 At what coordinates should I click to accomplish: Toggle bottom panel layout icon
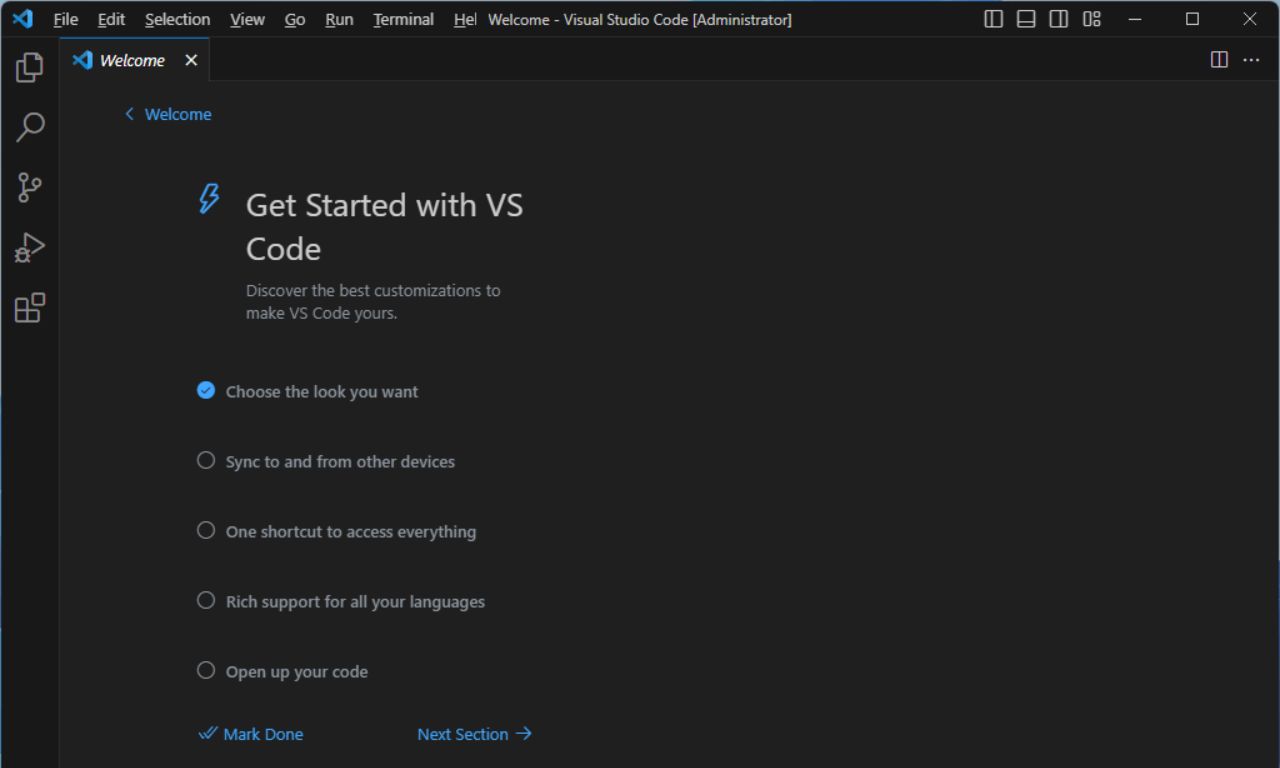tap(1026, 19)
